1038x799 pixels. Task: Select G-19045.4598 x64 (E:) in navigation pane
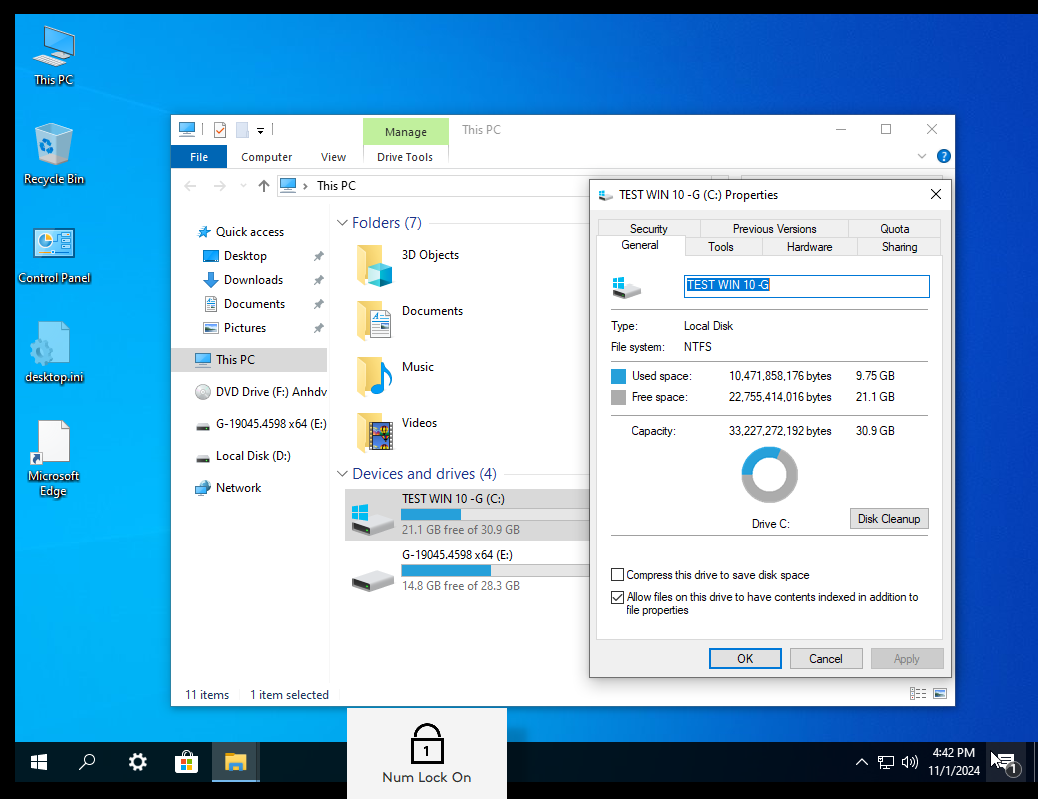tap(261, 424)
